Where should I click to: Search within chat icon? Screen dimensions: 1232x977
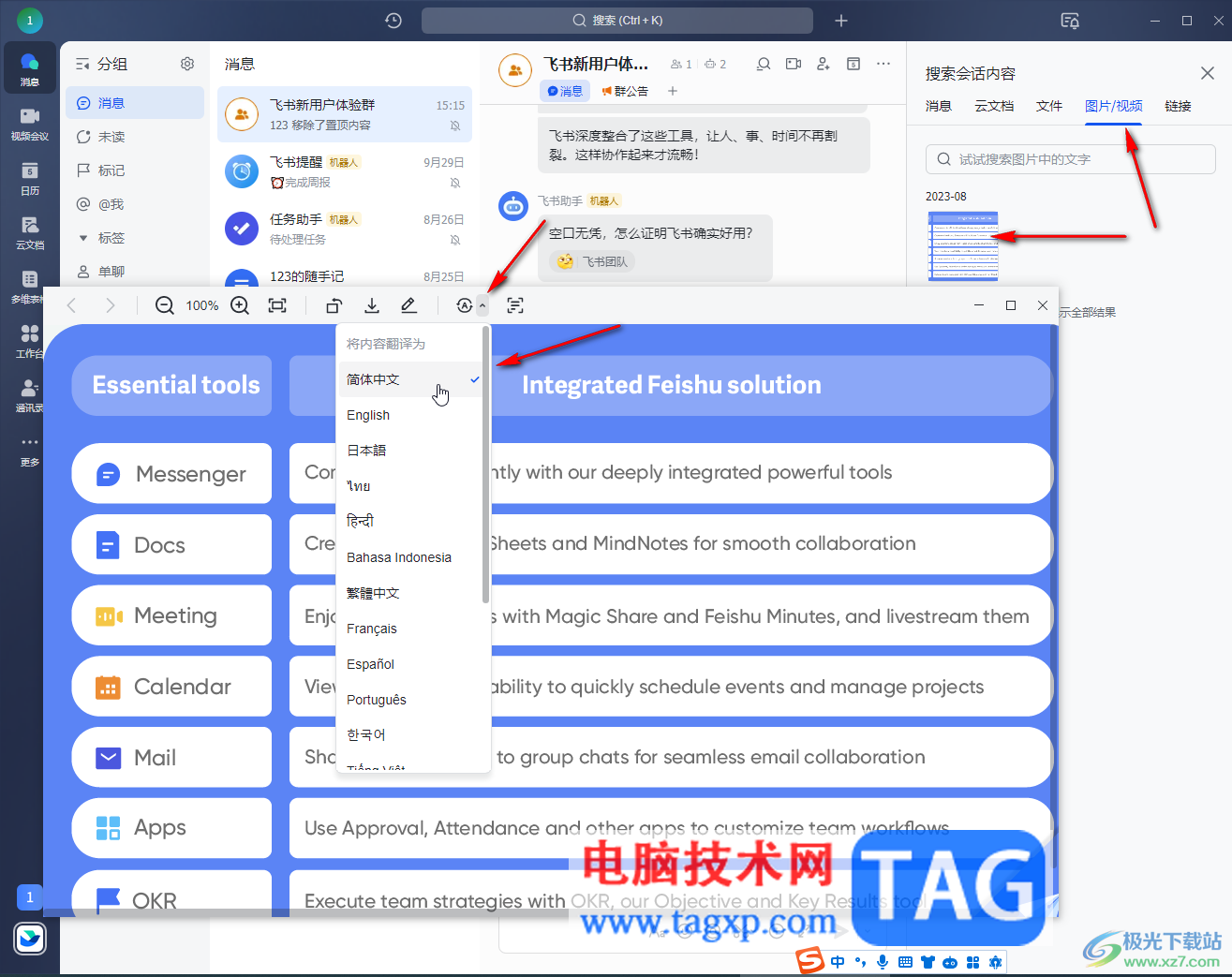pos(764,64)
